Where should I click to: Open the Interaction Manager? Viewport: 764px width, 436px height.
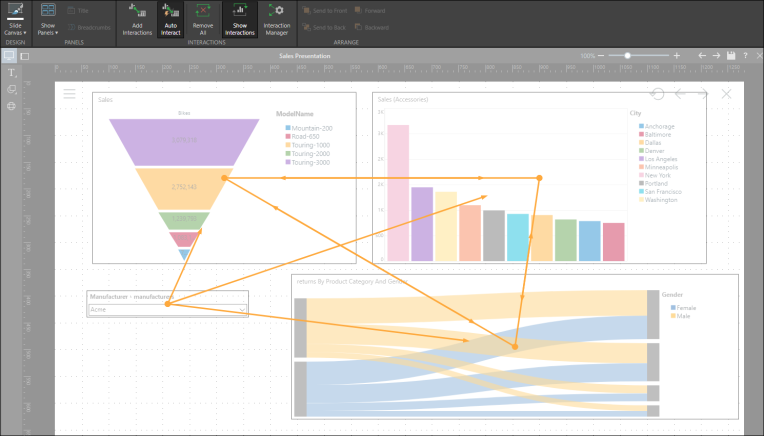click(276, 19)
